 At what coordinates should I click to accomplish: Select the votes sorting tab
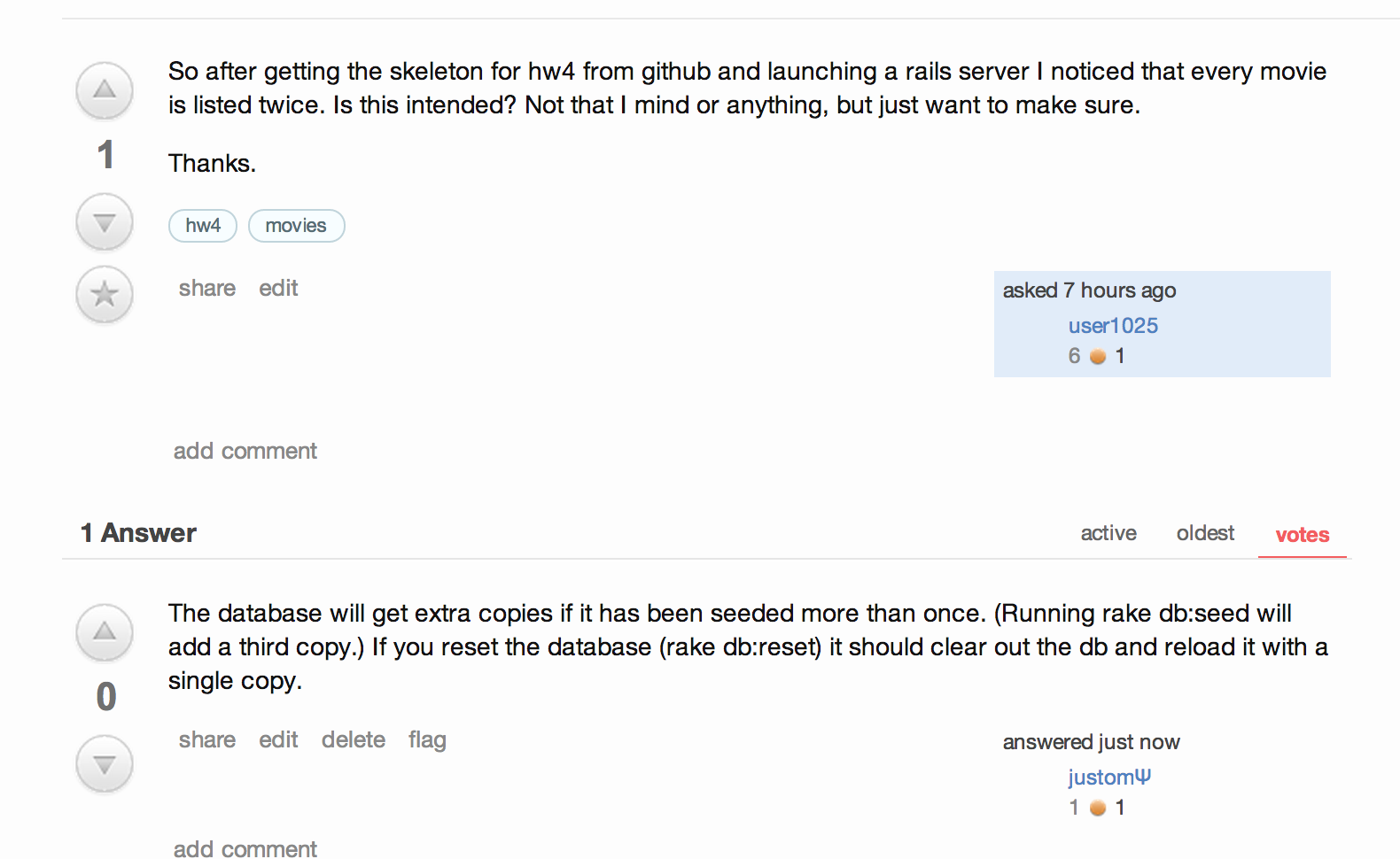[1302, 535]
